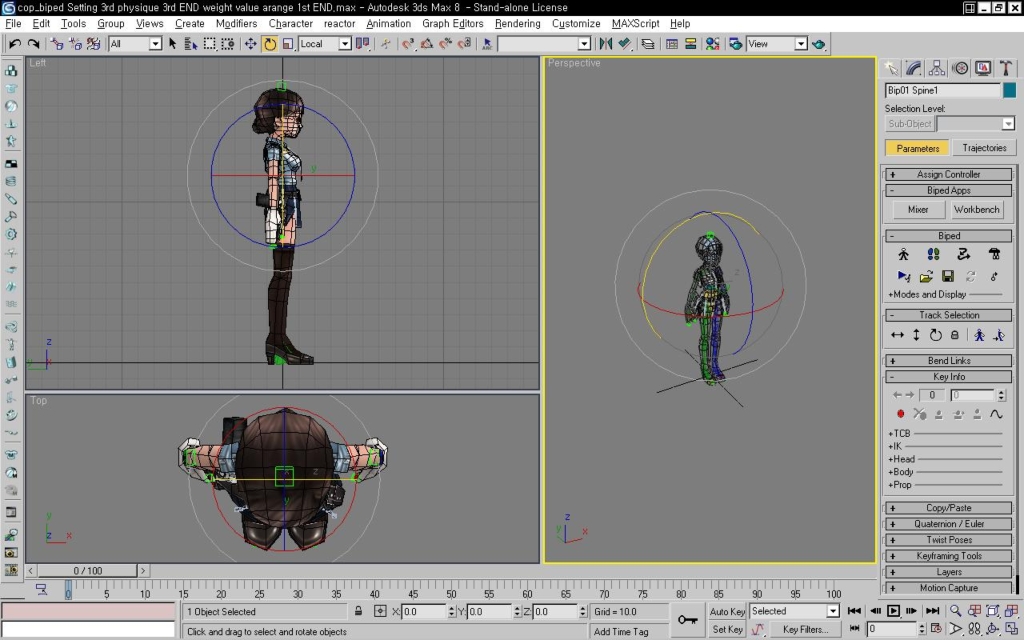Toggle Biped Figure Mode

(x=903, y=254)
